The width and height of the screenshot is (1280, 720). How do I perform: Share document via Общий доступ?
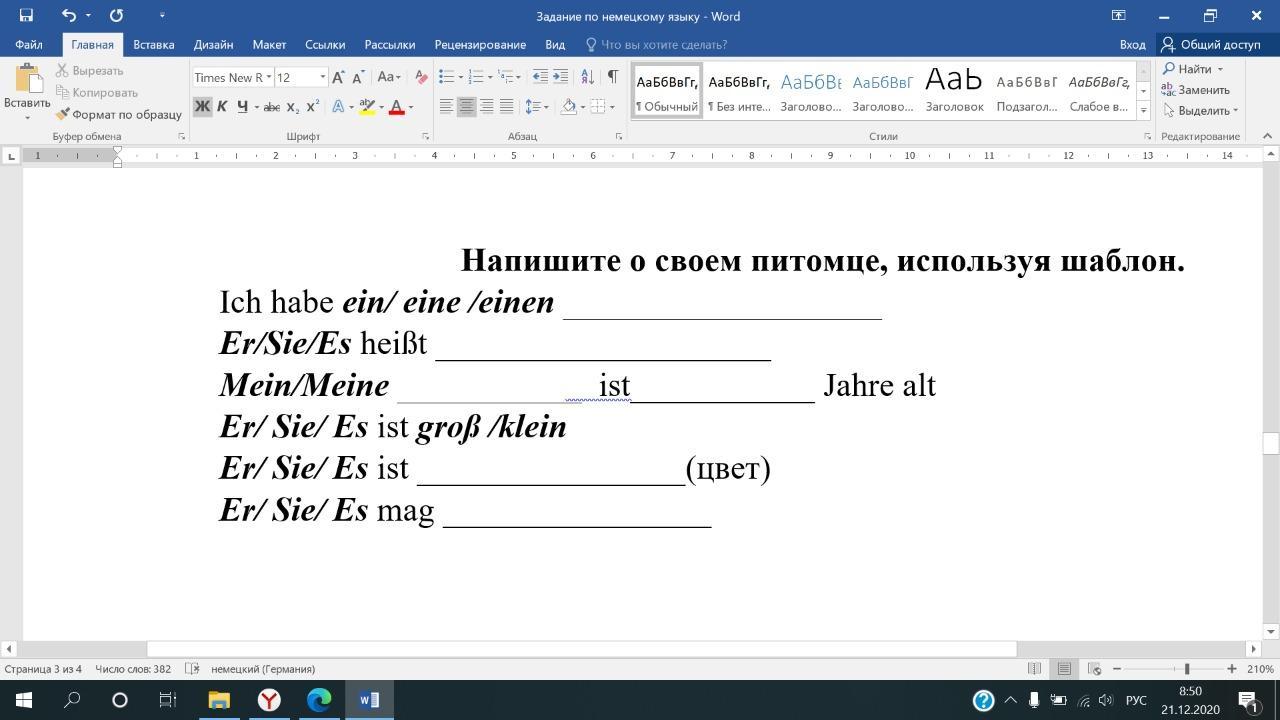(x=1211, y=45)
